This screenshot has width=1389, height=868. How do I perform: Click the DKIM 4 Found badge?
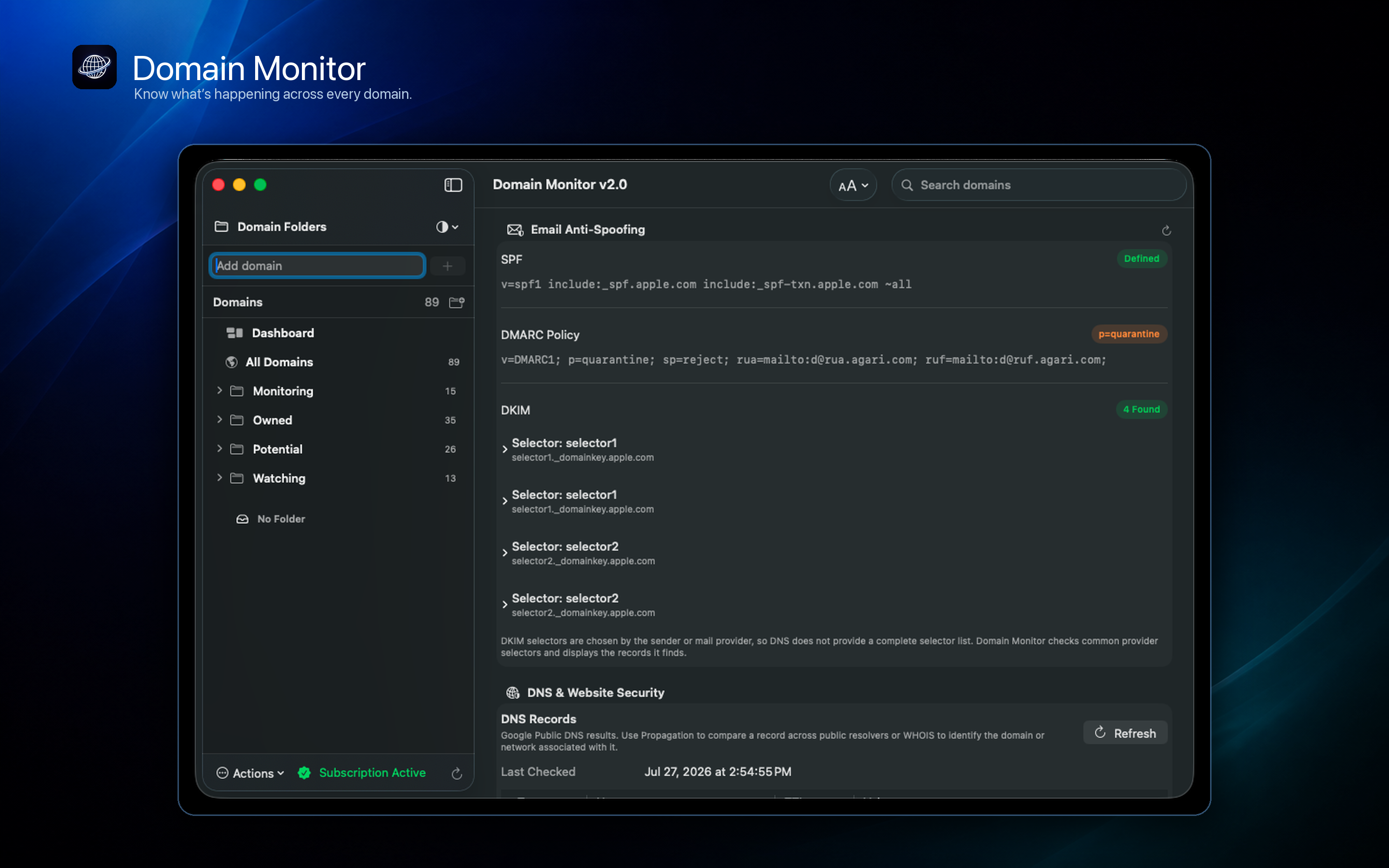pyautogui.click(x=1141, y=409)
